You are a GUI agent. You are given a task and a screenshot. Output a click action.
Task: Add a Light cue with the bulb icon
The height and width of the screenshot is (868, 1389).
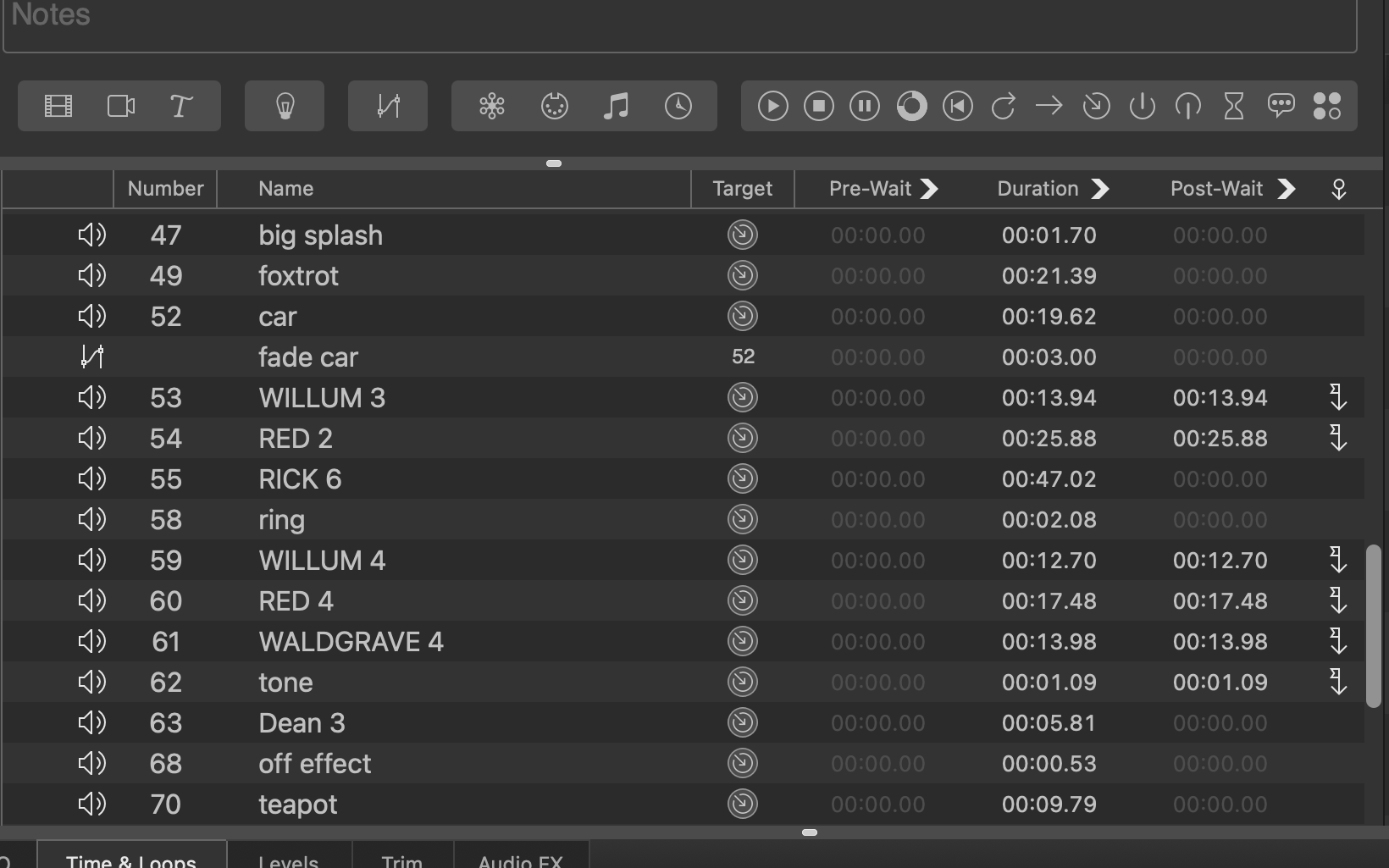[285, 106]
